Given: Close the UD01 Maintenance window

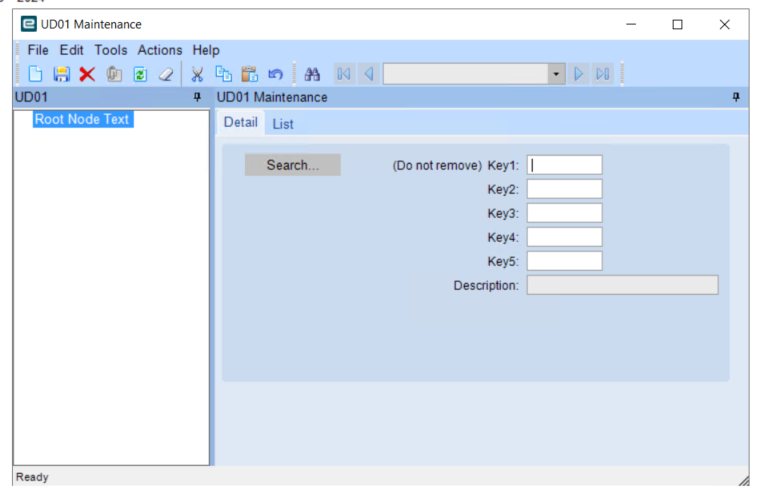Looking at the screenshot, I should 724,24.
